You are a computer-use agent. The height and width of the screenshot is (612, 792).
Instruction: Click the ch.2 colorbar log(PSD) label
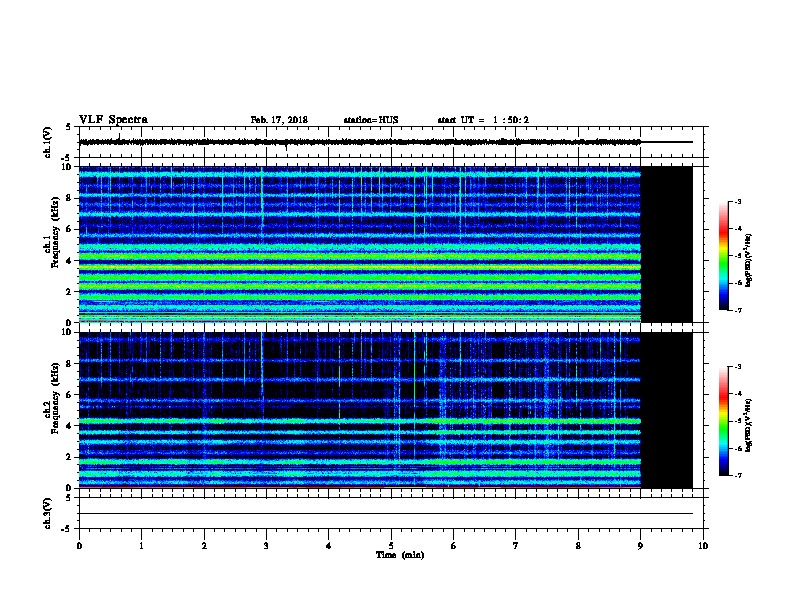(749, 425)
